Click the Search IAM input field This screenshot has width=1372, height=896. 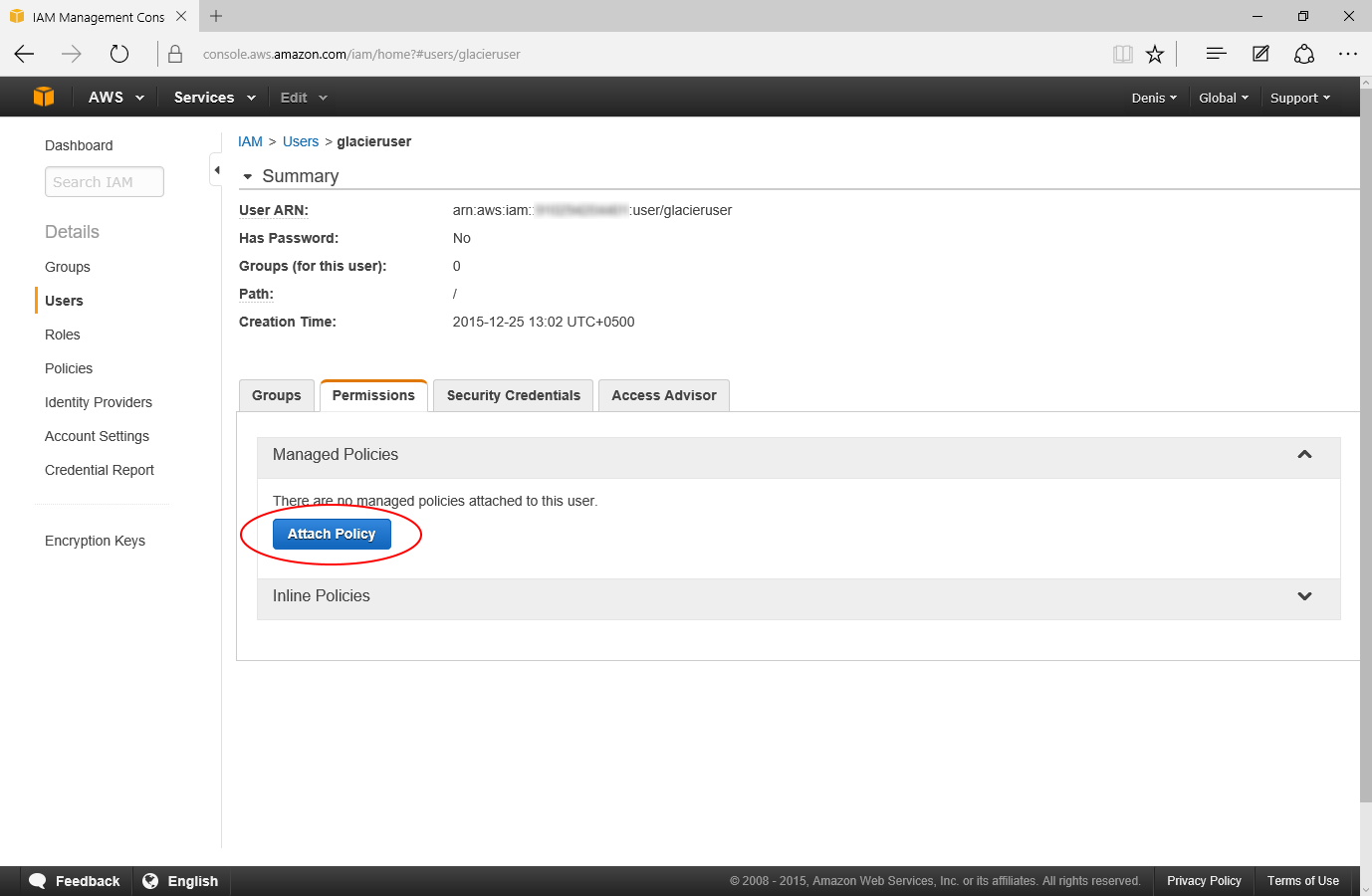click(x=105, y=182)
